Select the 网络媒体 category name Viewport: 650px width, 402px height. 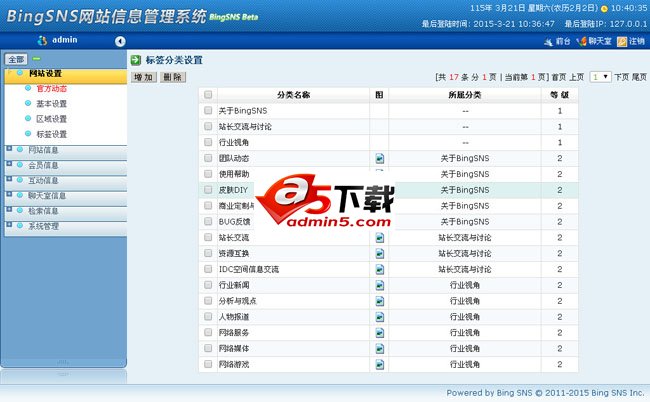[x=234, y=349]
